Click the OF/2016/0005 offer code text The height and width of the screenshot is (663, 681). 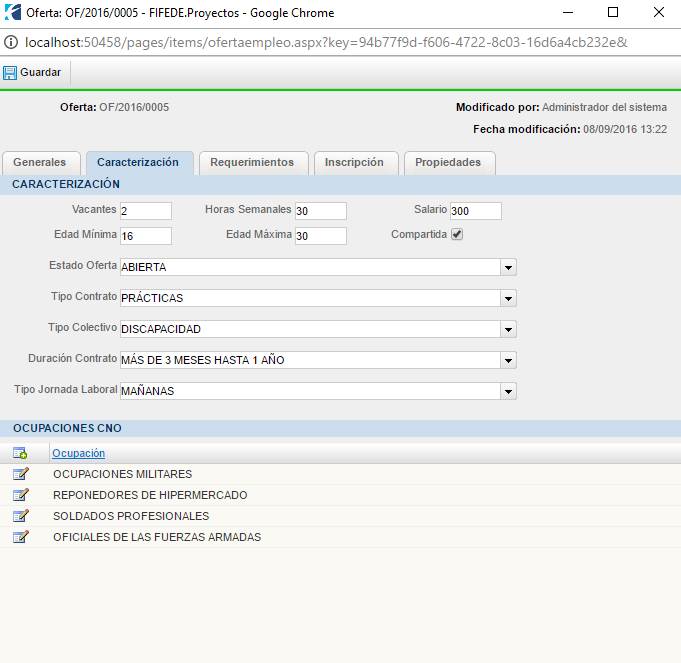click(134, 107)
